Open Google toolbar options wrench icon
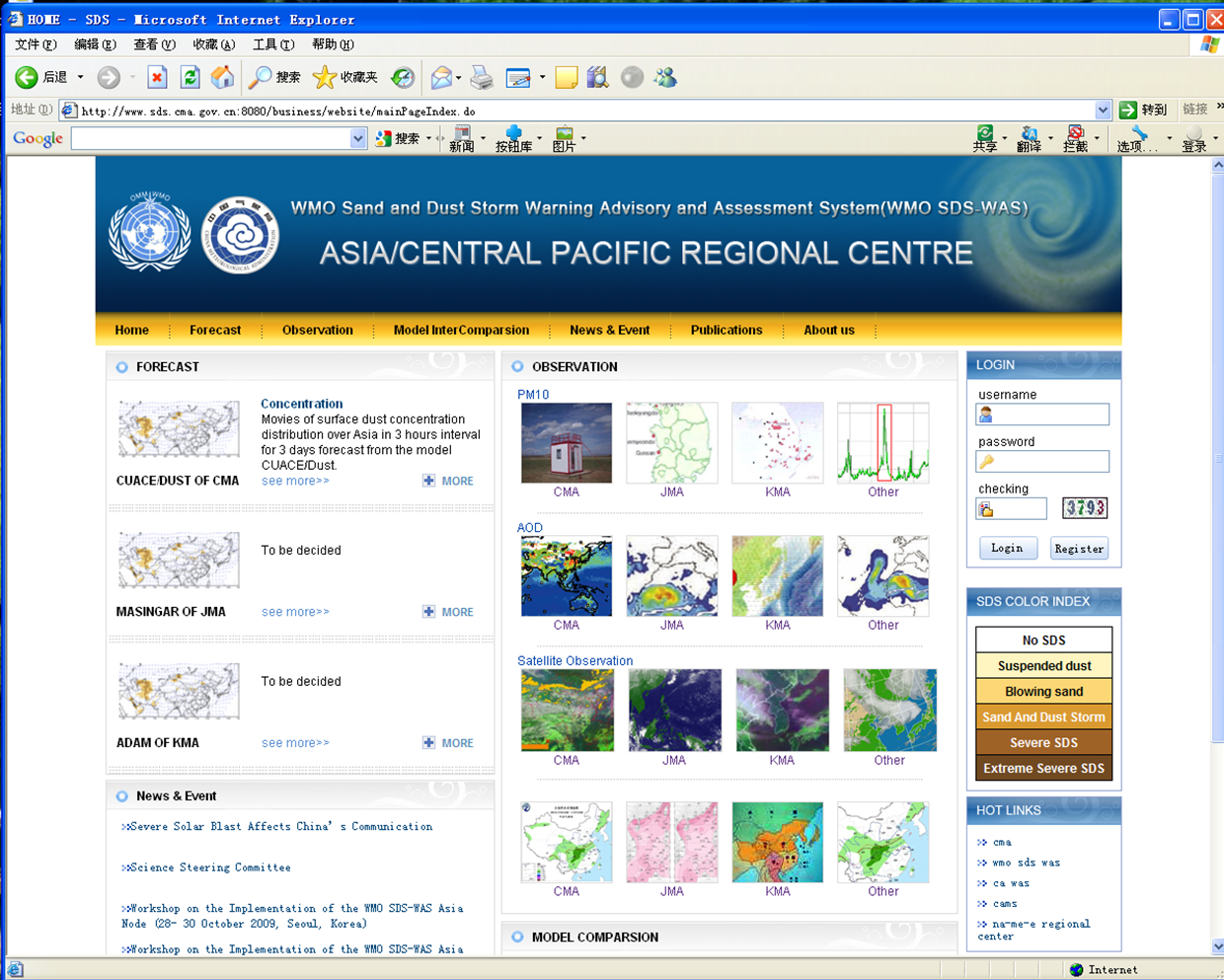This screenshot has width=1224, height=980. click(x=1139, y=138)
